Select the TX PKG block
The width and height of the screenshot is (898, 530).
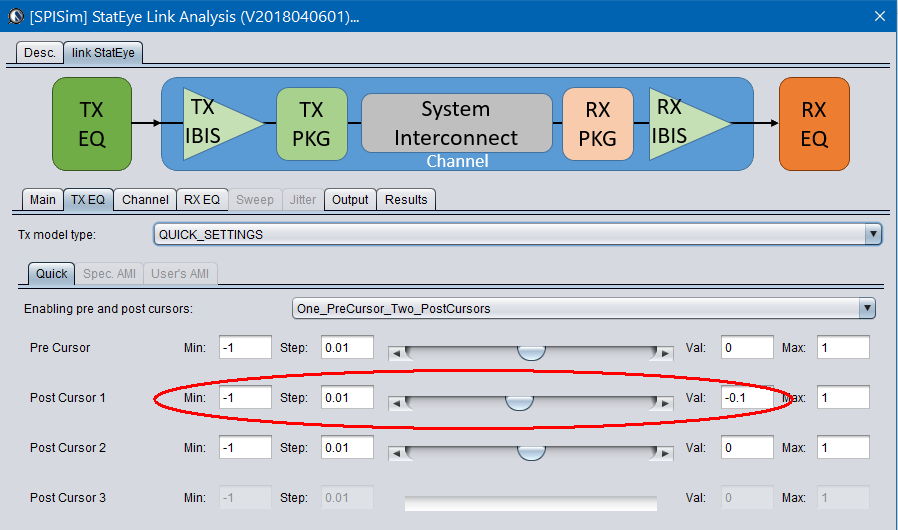[312, 123]
